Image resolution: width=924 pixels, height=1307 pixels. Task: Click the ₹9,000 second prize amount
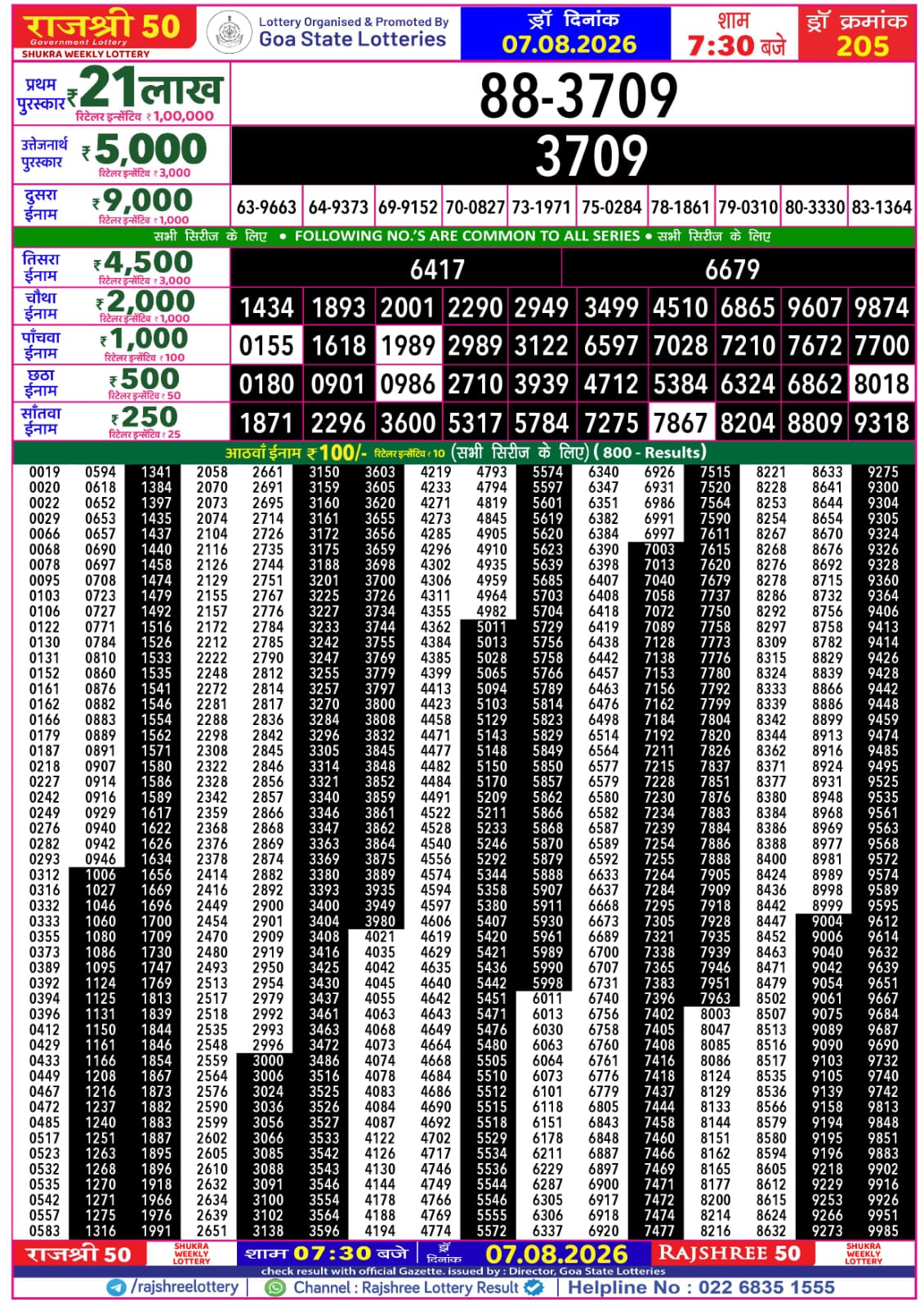point(144,200)
